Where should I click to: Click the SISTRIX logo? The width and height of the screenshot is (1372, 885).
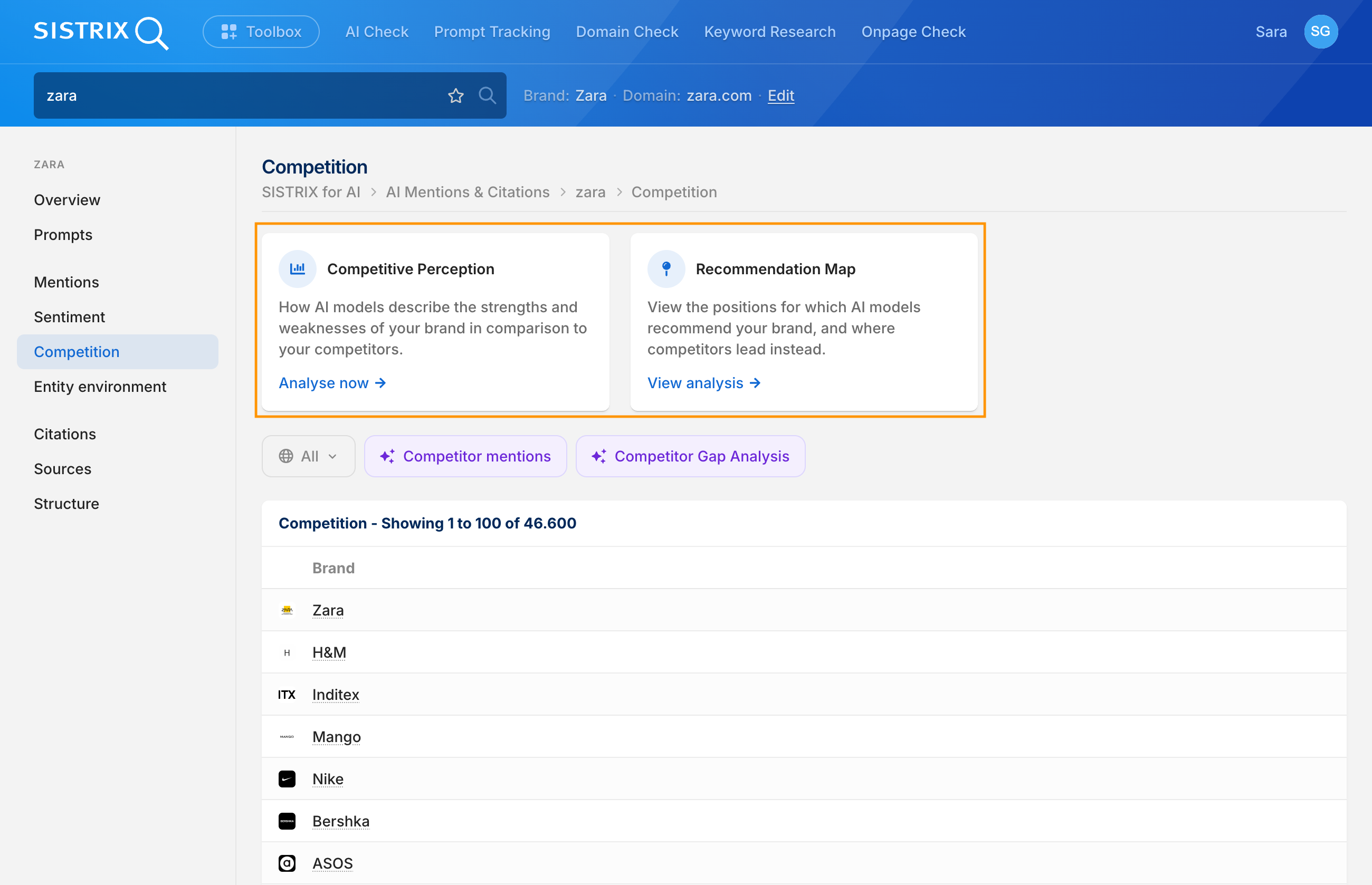pos(101,32)
